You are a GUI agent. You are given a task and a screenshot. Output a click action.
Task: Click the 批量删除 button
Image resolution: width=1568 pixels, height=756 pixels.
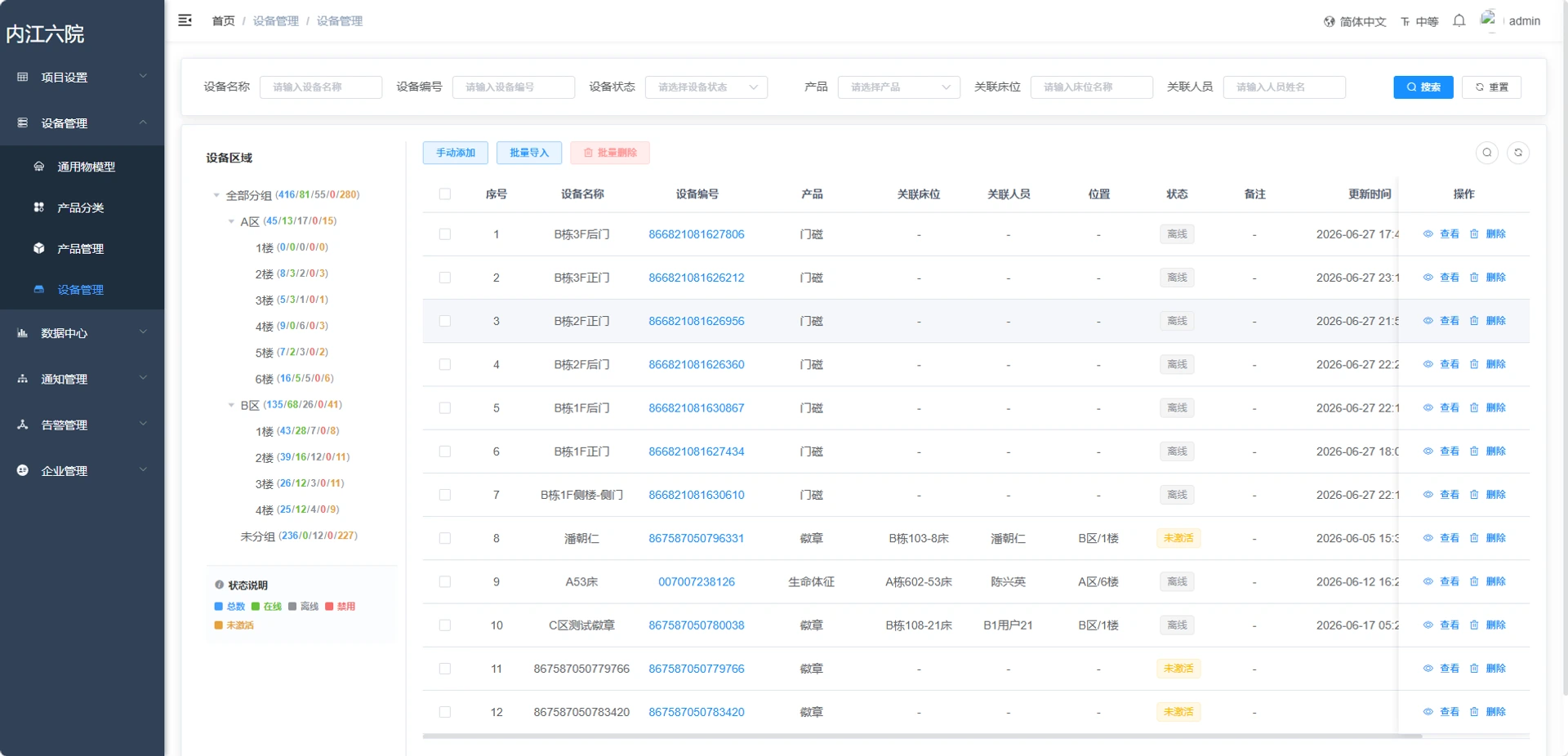click(x=610, y=153)
